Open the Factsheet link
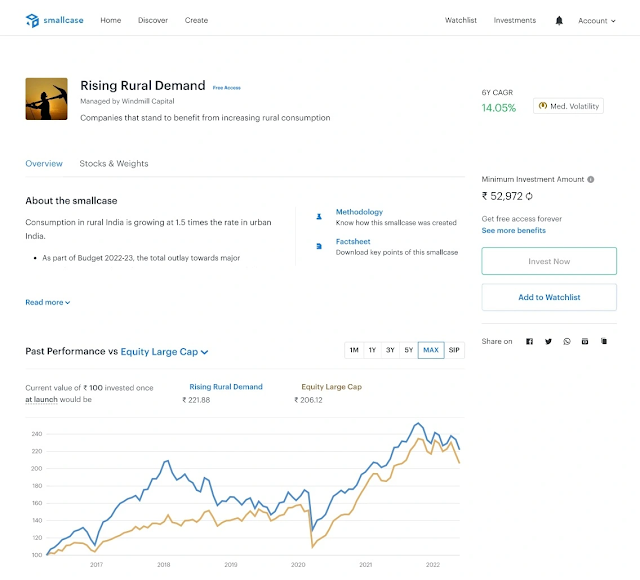The width and height of the screenshot is (640, 580). (x=353, y=242)
